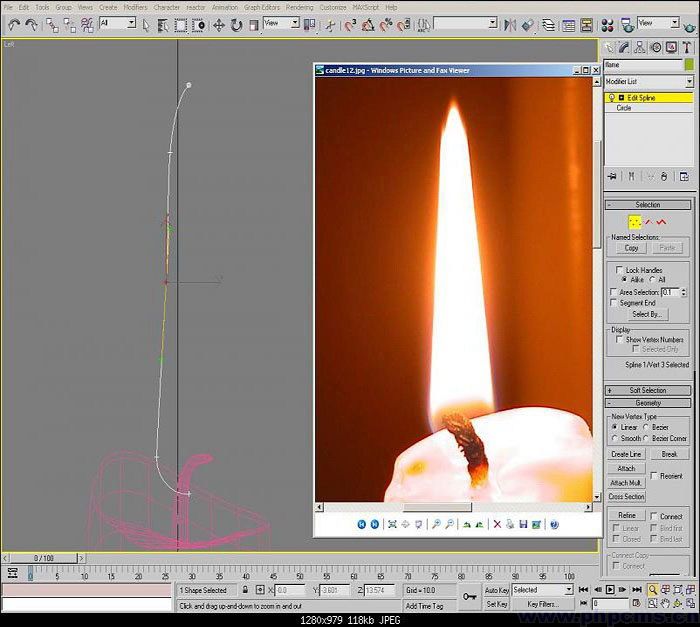Enable the Lock Handles checkbox
Screen dimensions: 700x627
click(619, 270)
